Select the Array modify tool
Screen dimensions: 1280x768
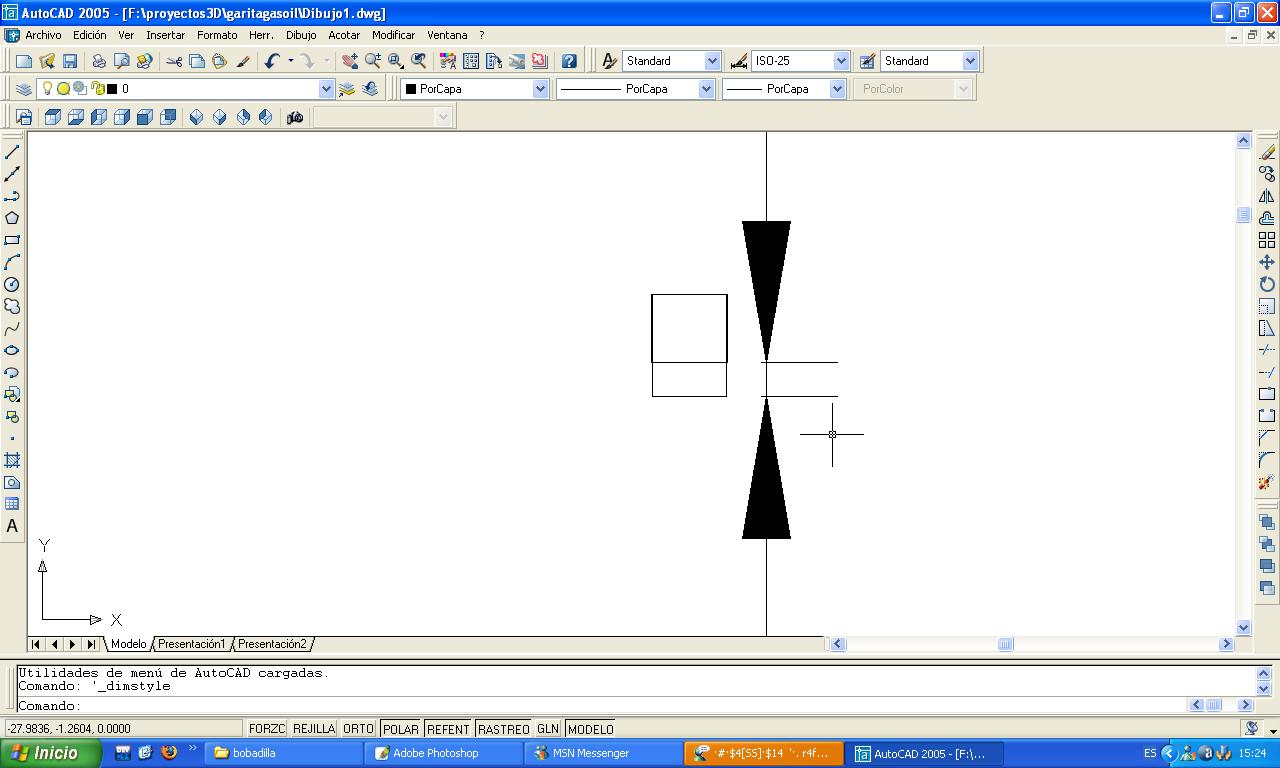1267,240
